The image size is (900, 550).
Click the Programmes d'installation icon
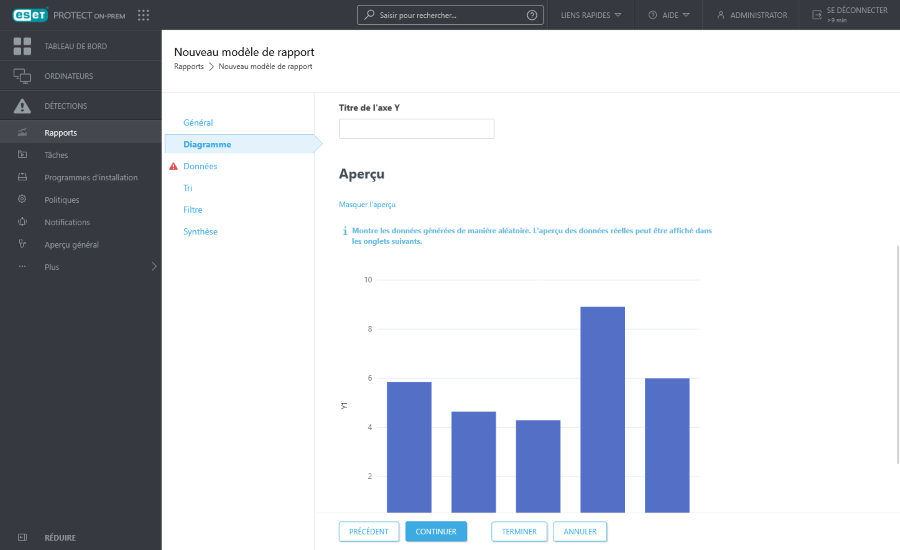pos(22,178)
